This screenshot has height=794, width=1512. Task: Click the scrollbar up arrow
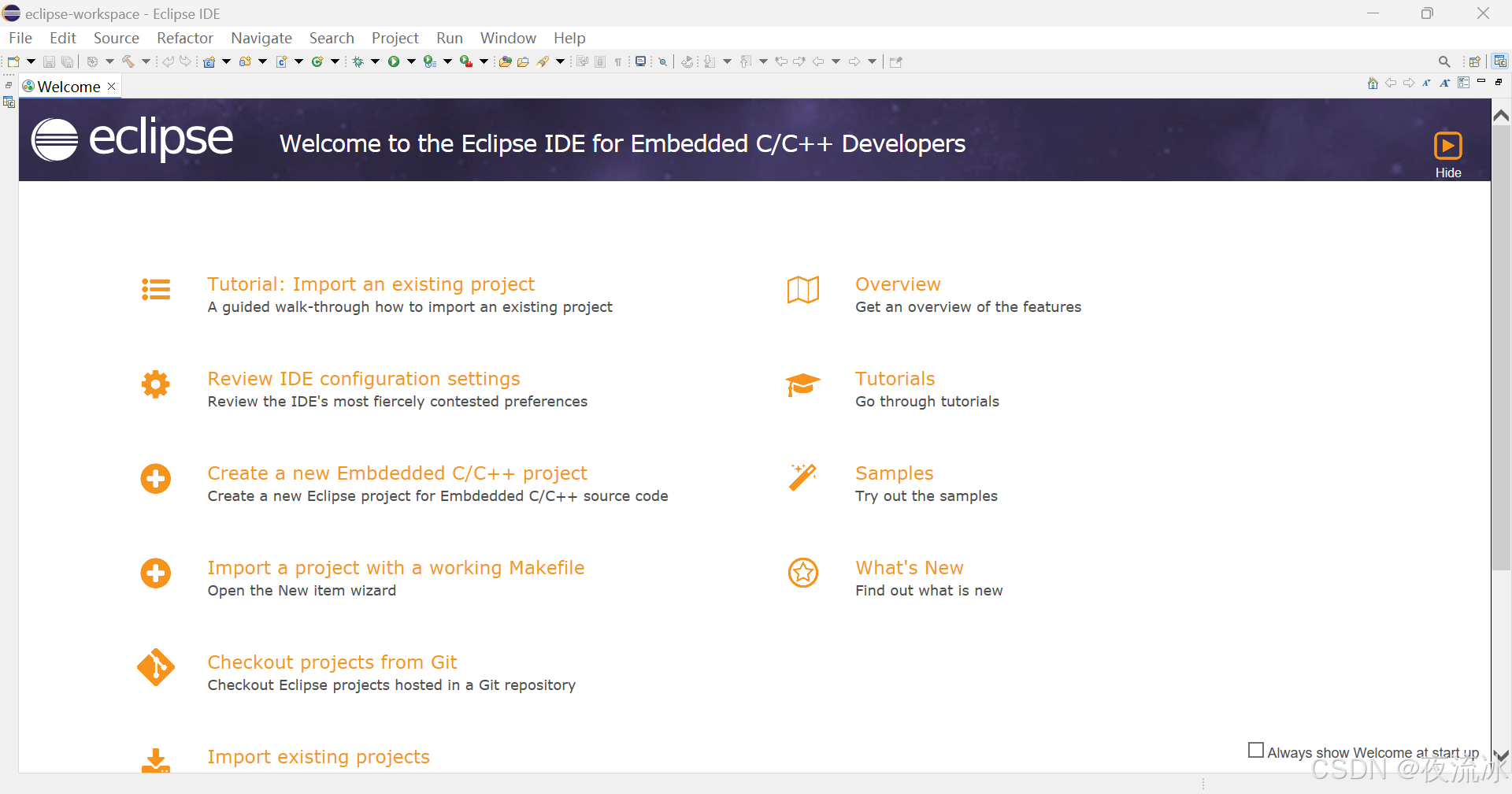pyautogui.click(x=1501, y=116)
